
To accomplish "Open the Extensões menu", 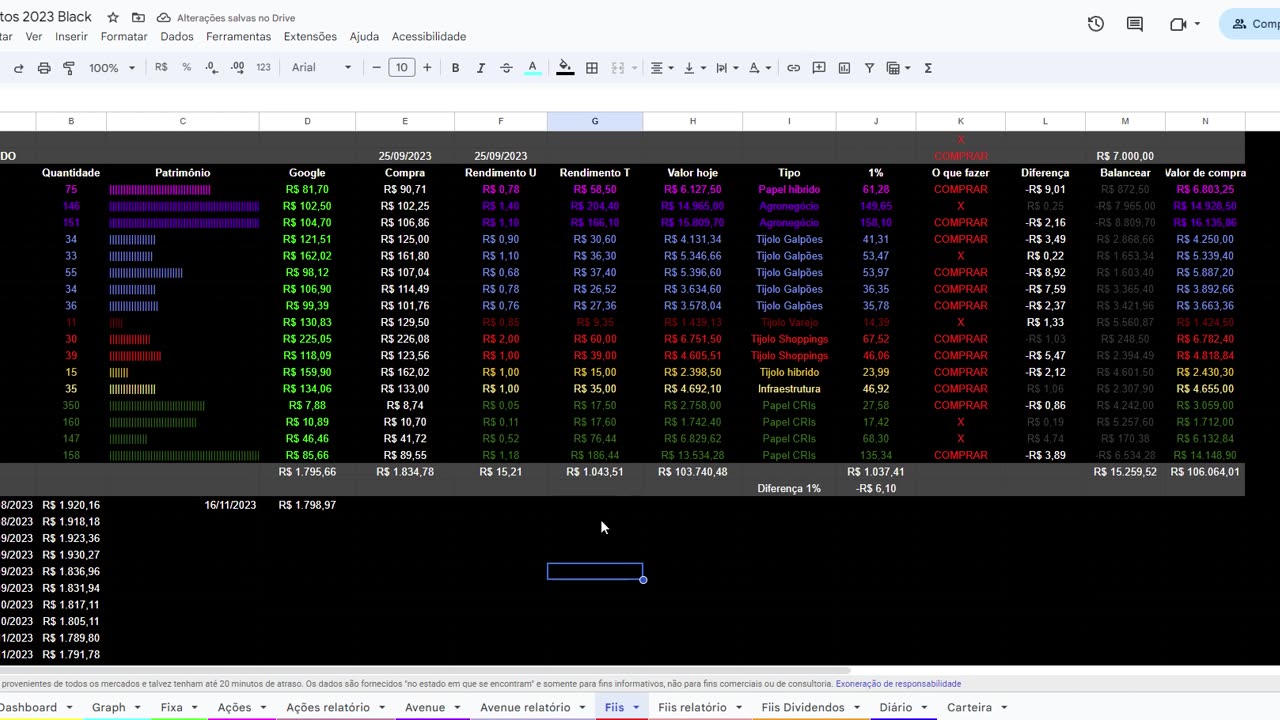I will coord(311,36).
